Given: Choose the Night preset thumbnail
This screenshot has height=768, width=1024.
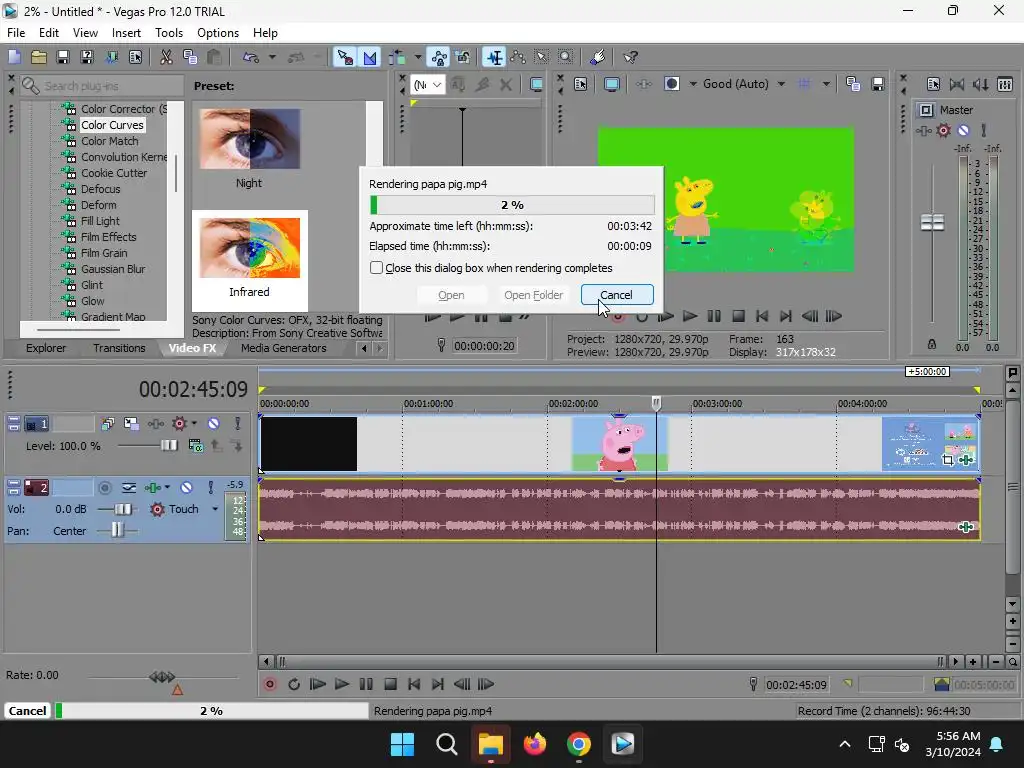Looking at the screenshot, I should click(249, 139).
